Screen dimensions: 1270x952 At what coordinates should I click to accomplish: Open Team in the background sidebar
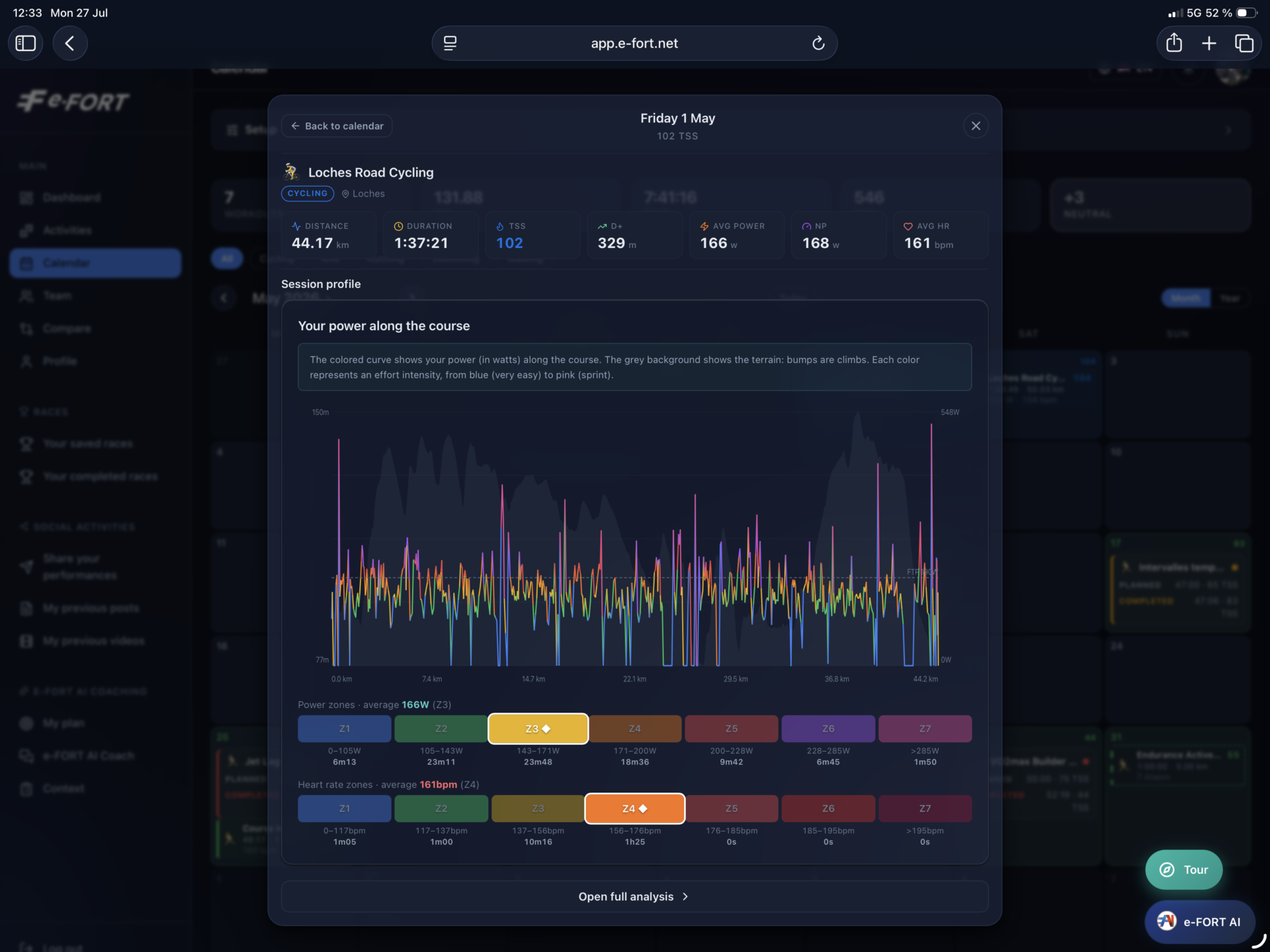click(x=95, y=296)
